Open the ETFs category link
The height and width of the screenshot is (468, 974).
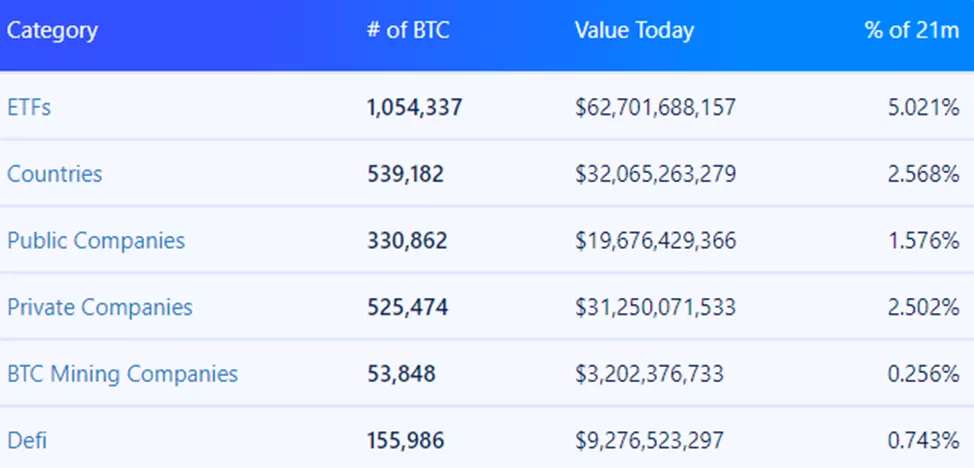[x=29, y=107]
